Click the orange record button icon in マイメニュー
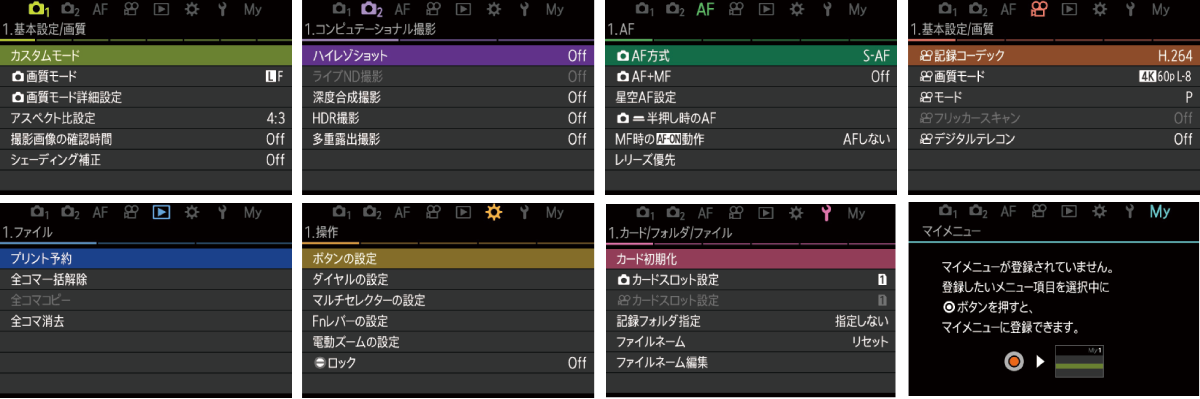 point(1015,359)
